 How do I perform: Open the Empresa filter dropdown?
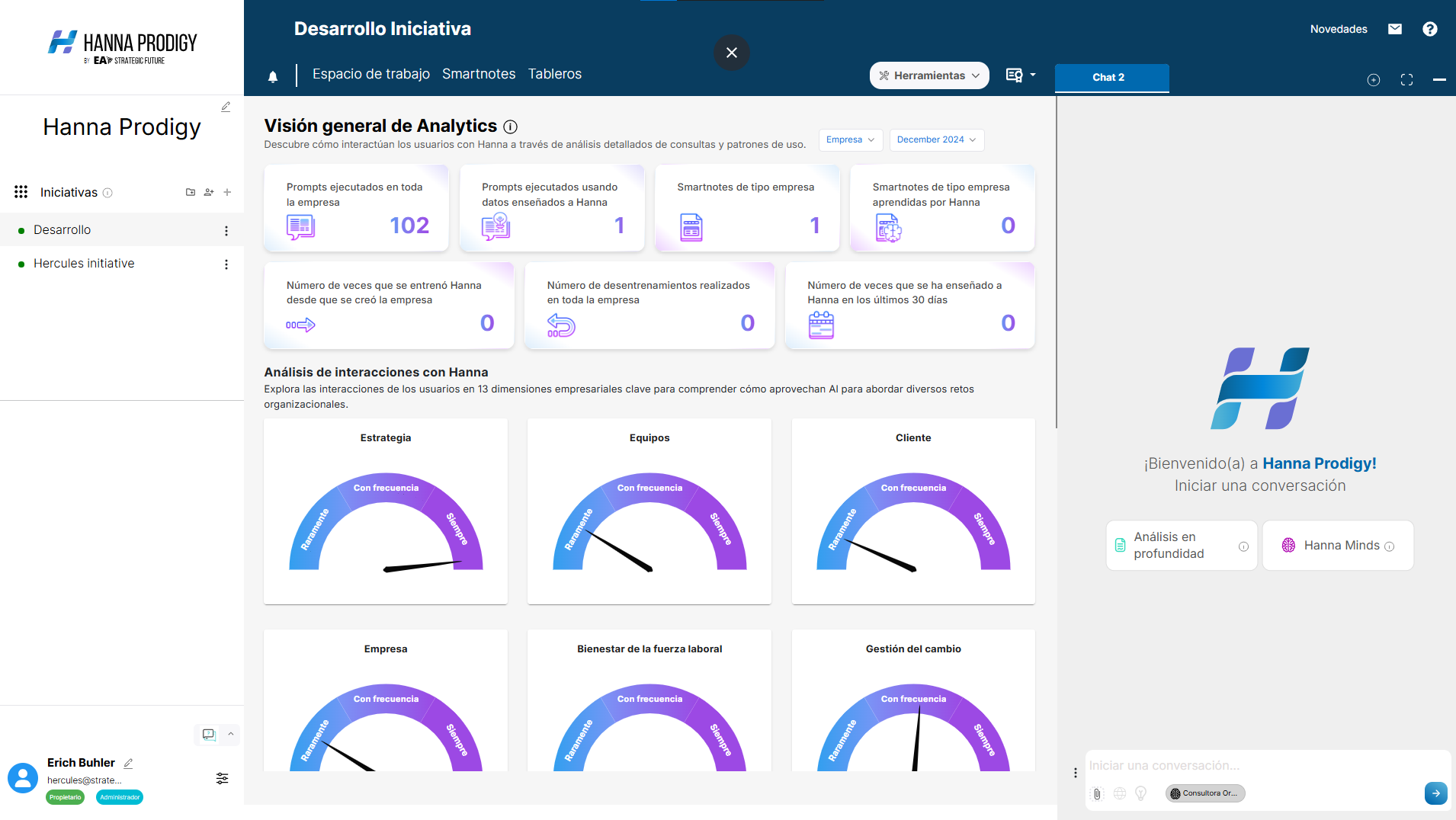coord(850,139)
